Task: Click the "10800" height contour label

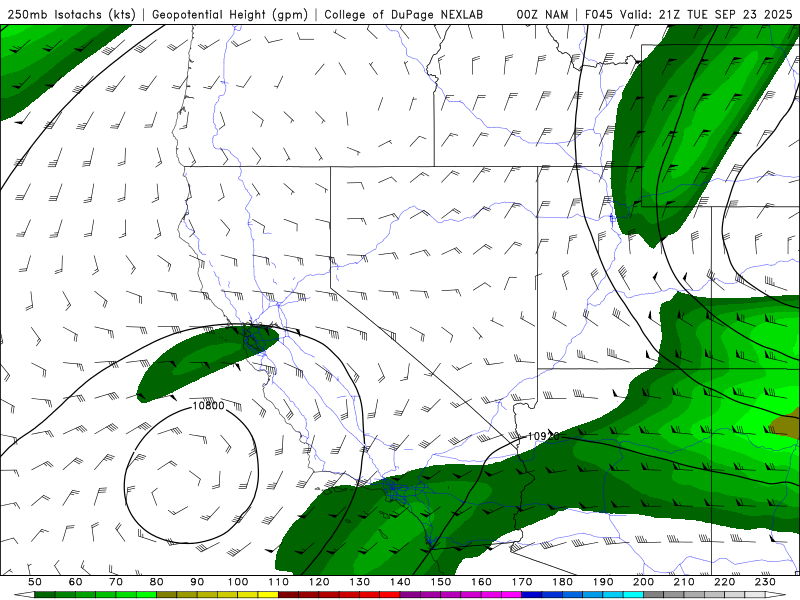Action: (208, 406)
